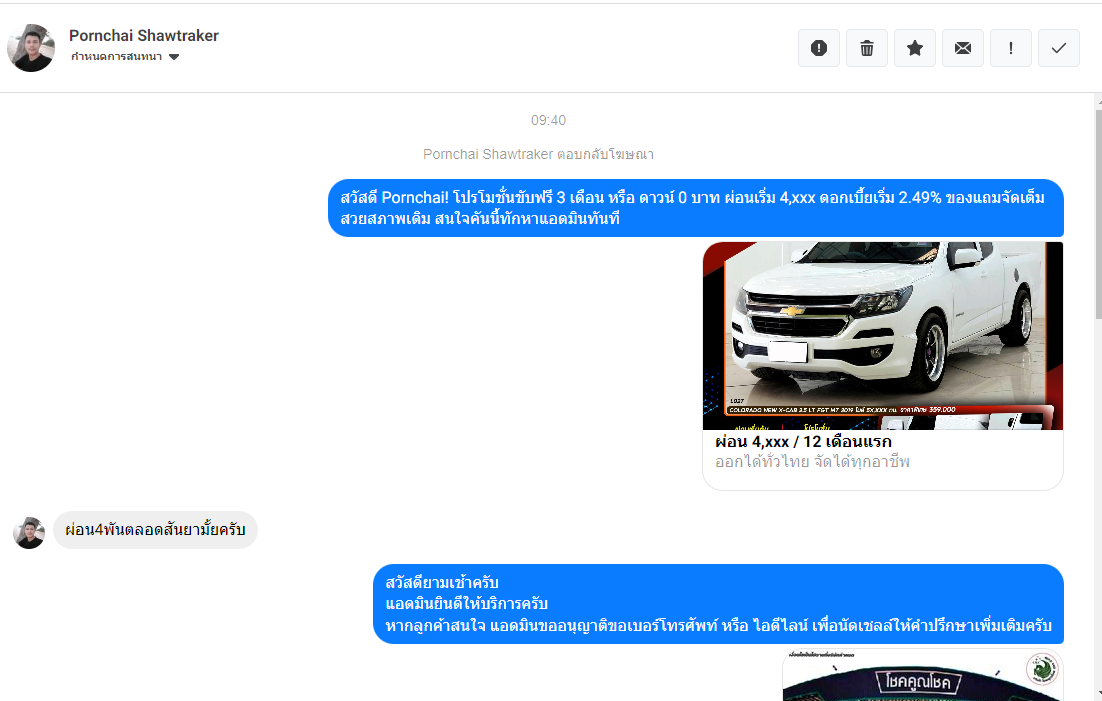1102x701 pixels.
Task: Star this conversation as follow-up
Action: pos(914,48)
